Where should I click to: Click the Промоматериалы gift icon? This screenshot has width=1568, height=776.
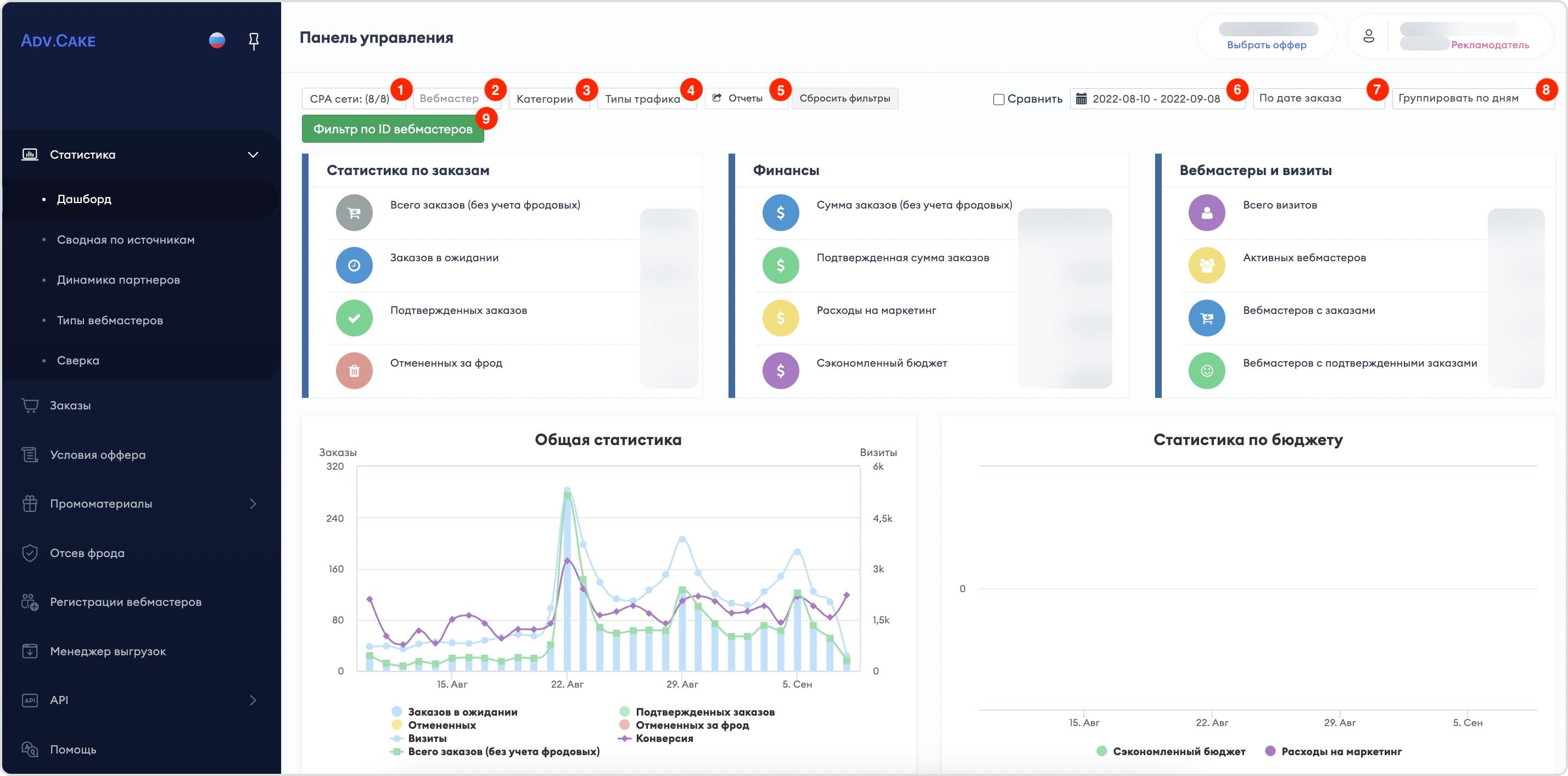click(x=30, y=504)
